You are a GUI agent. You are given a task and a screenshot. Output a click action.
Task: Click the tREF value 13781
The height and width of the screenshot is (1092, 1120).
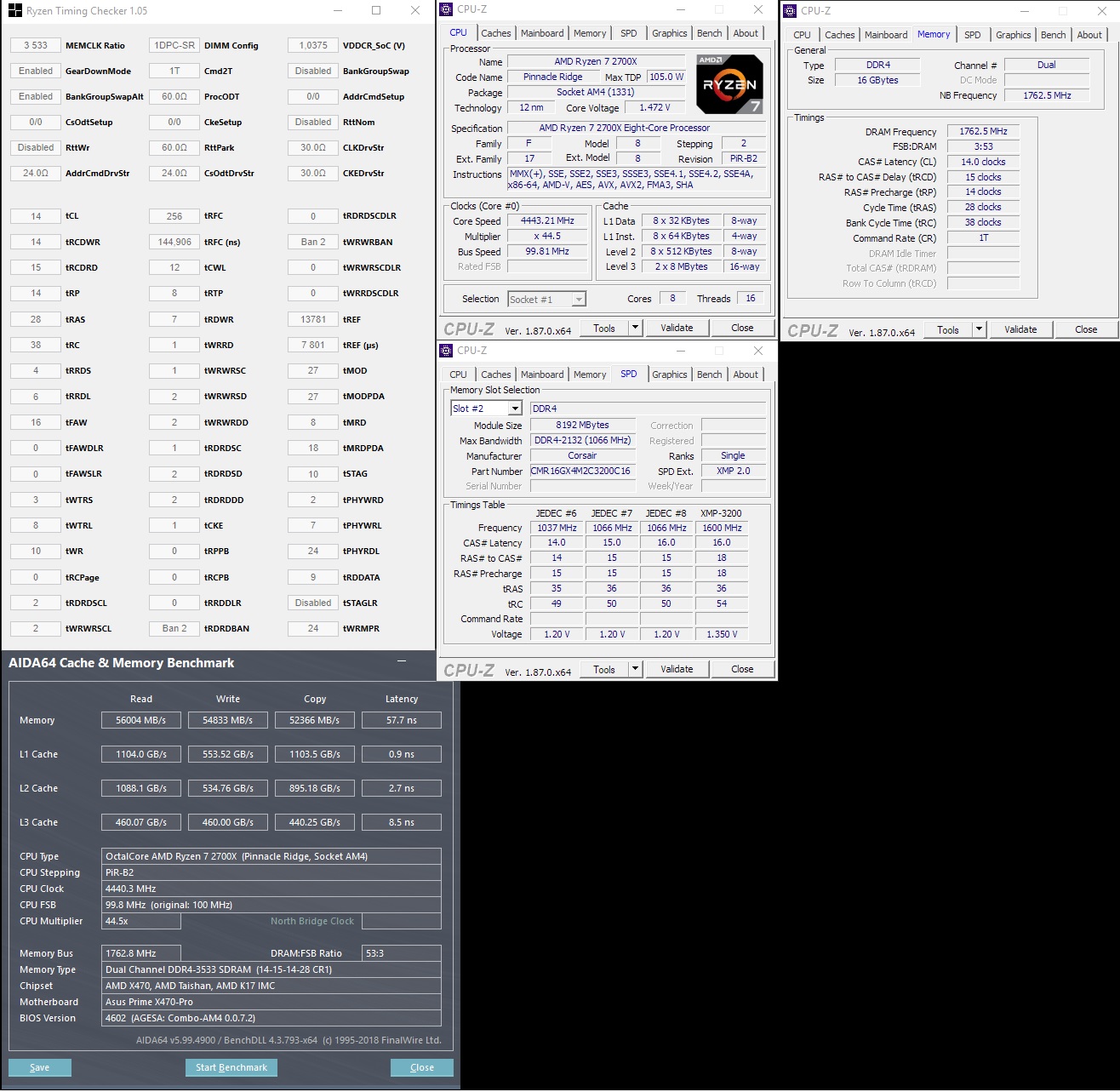point(313,319)
